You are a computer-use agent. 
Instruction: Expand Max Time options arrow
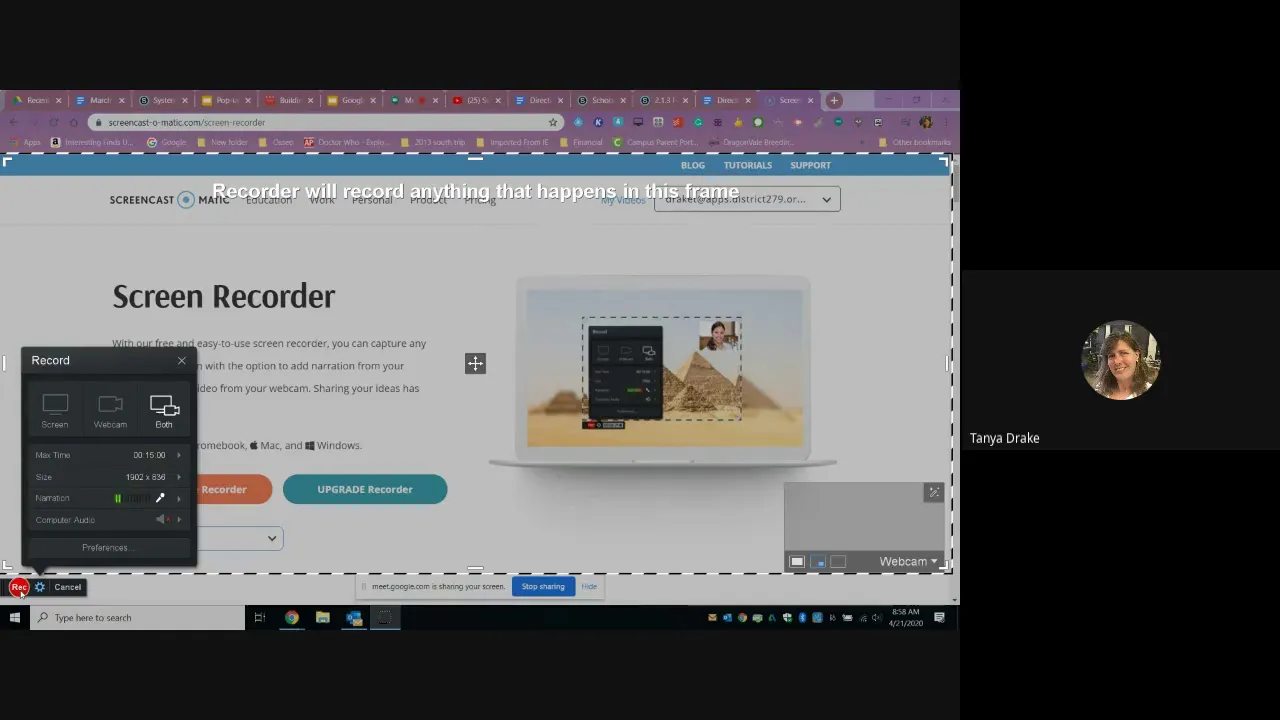(179, 455)
